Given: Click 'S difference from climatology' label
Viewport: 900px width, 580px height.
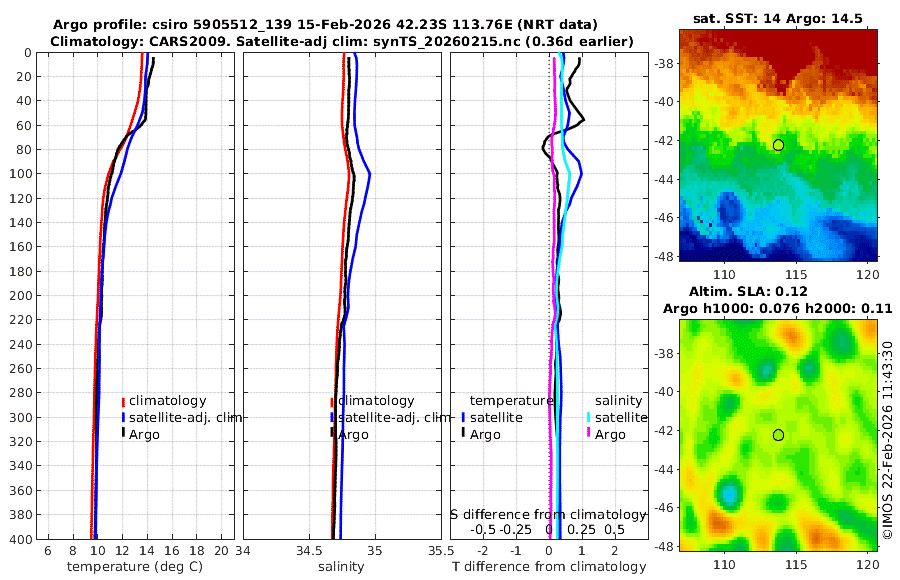Looking at the screenshot, I should coord(548,515).
